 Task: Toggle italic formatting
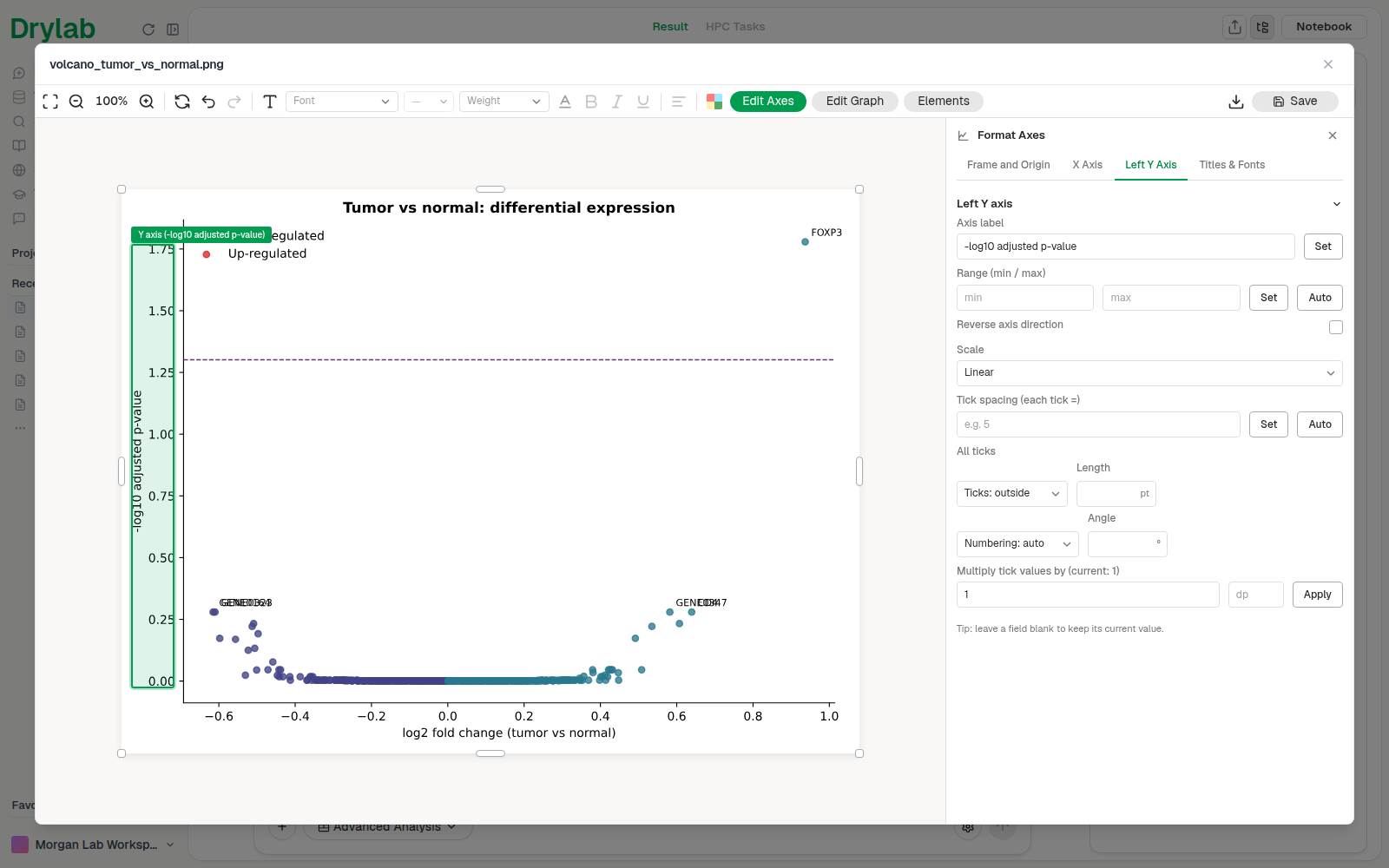click(617, 102)
